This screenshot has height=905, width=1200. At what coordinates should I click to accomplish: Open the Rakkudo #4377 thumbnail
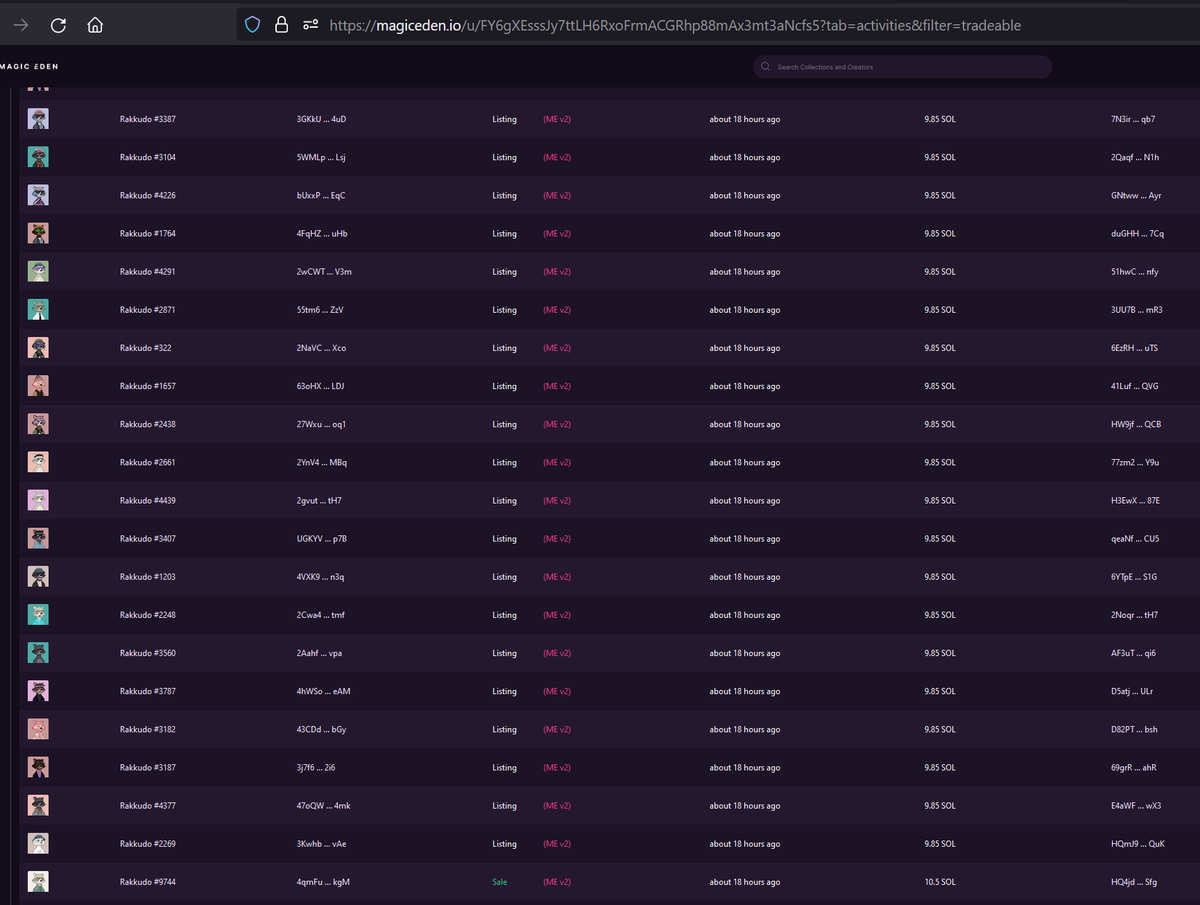[x=38, y=805]
